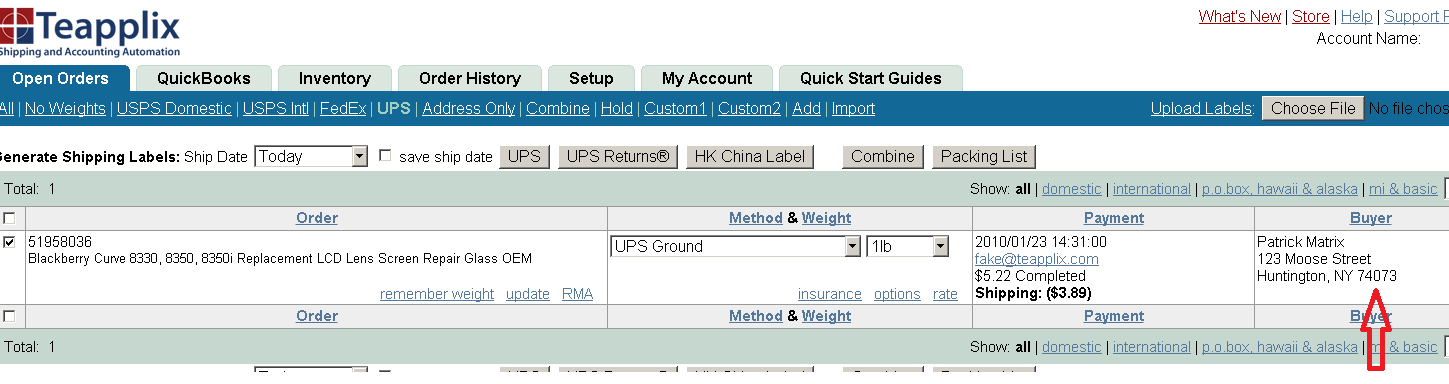Click the UPS label button
Viewport: 1449px width, 384px height.
point(524,156)
